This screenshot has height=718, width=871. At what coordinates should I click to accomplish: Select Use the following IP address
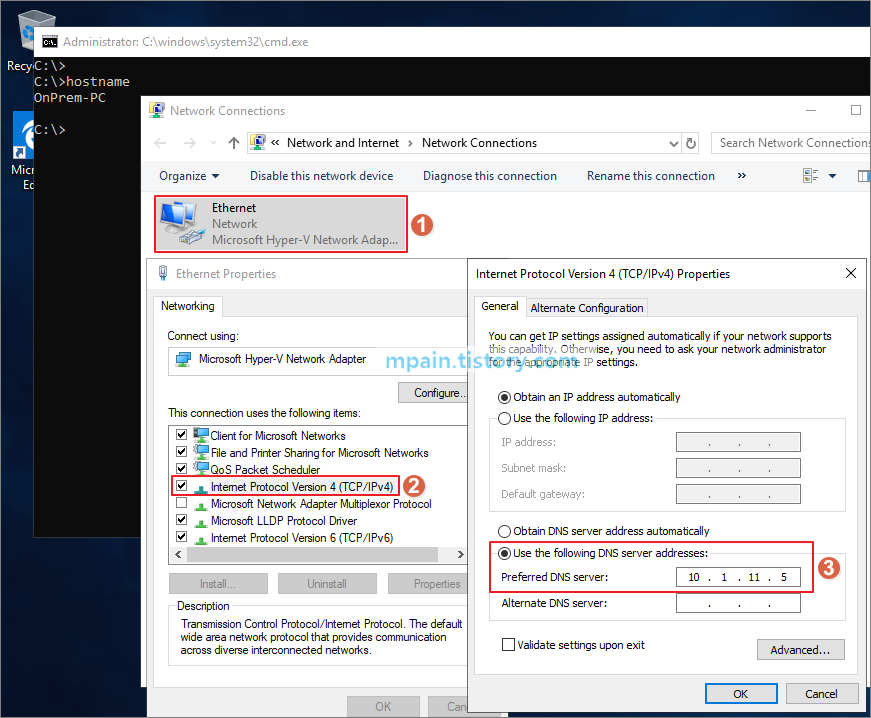504,418
